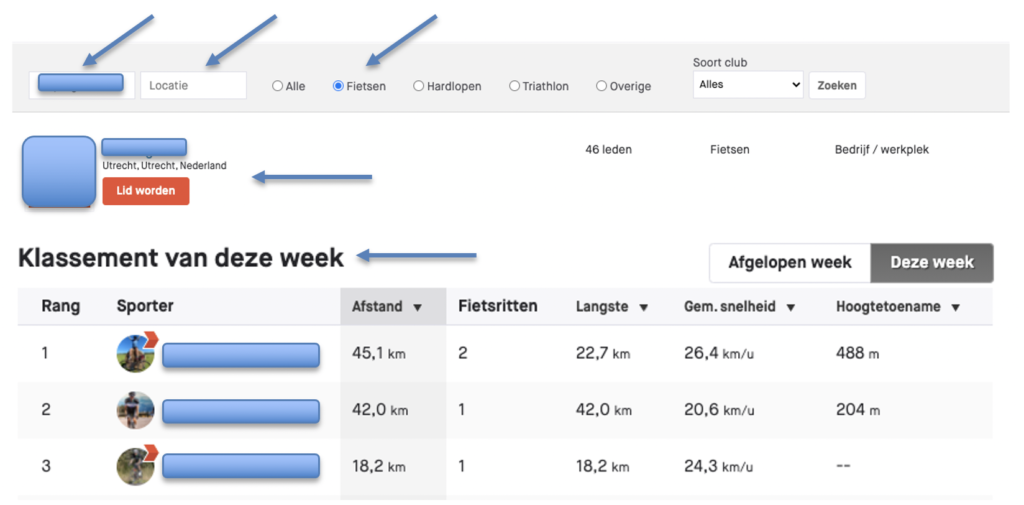Open rank 1 athlete's name link
This screenshot has width=1024, height=505.
241,355
